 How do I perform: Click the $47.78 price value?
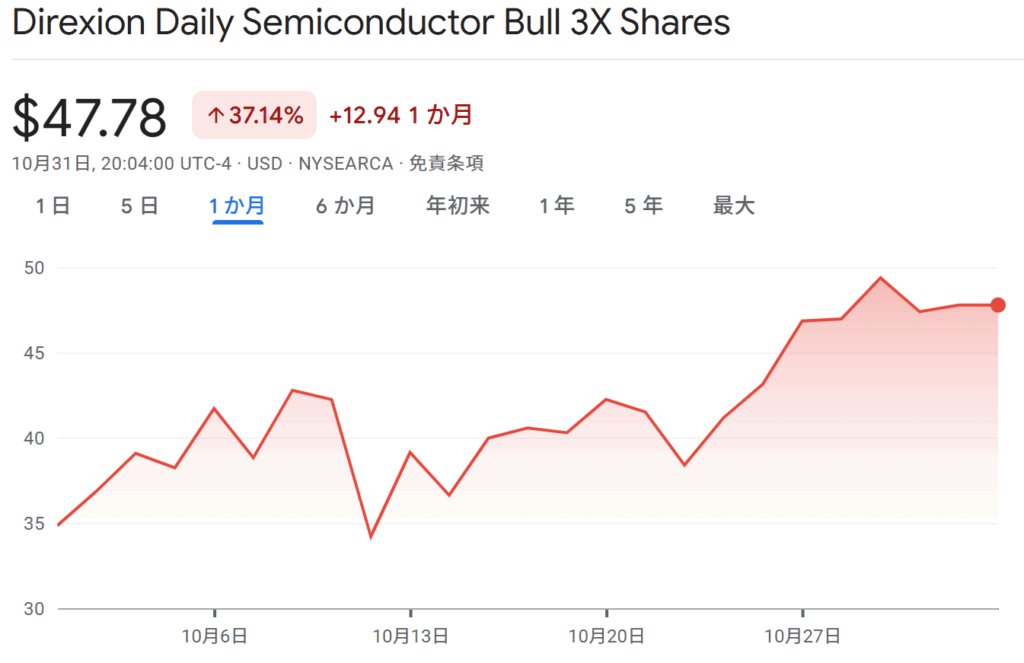90,118
